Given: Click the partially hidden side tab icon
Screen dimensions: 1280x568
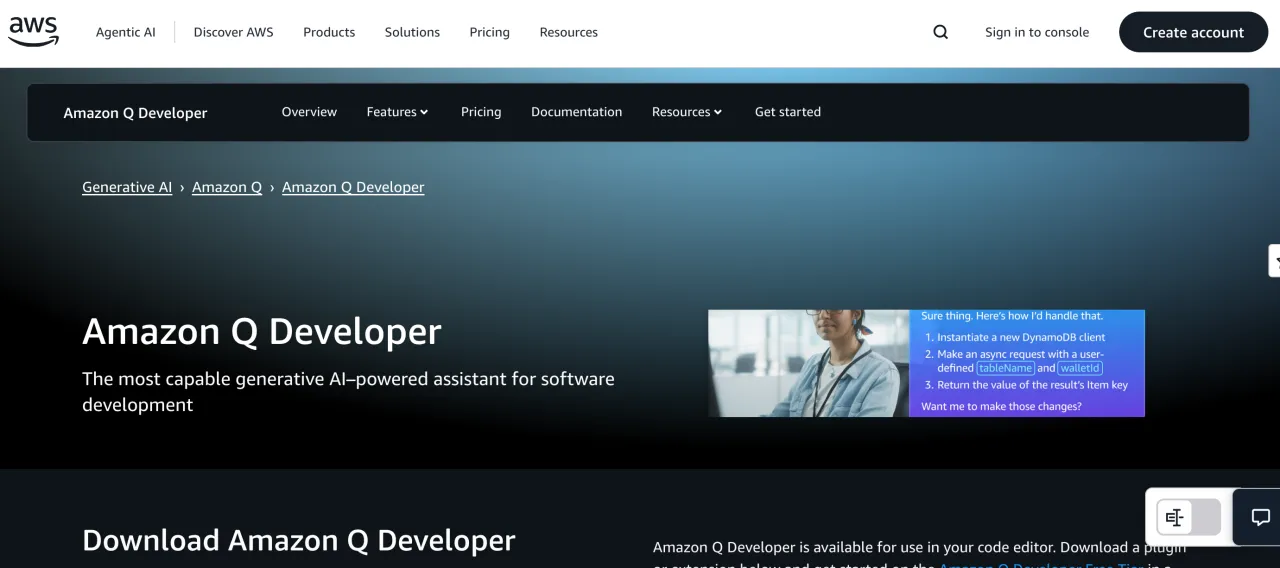Looking at the screenshot, I should pyautogui.click(x=1275, y=260).
